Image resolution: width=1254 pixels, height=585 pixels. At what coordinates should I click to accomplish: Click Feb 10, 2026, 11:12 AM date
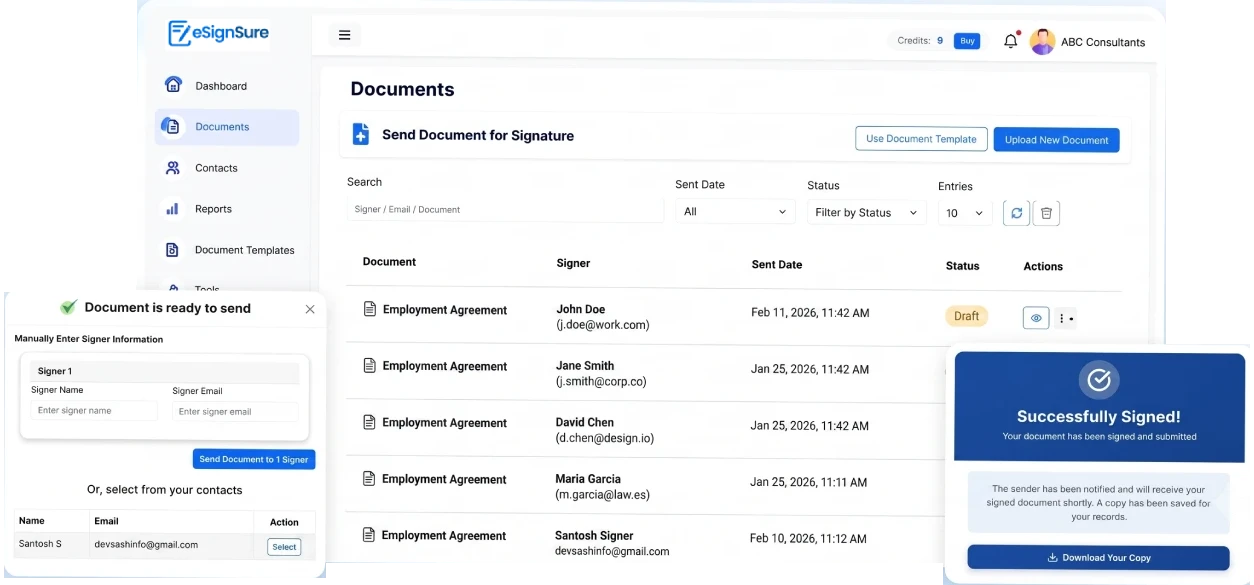pos(808,539)
